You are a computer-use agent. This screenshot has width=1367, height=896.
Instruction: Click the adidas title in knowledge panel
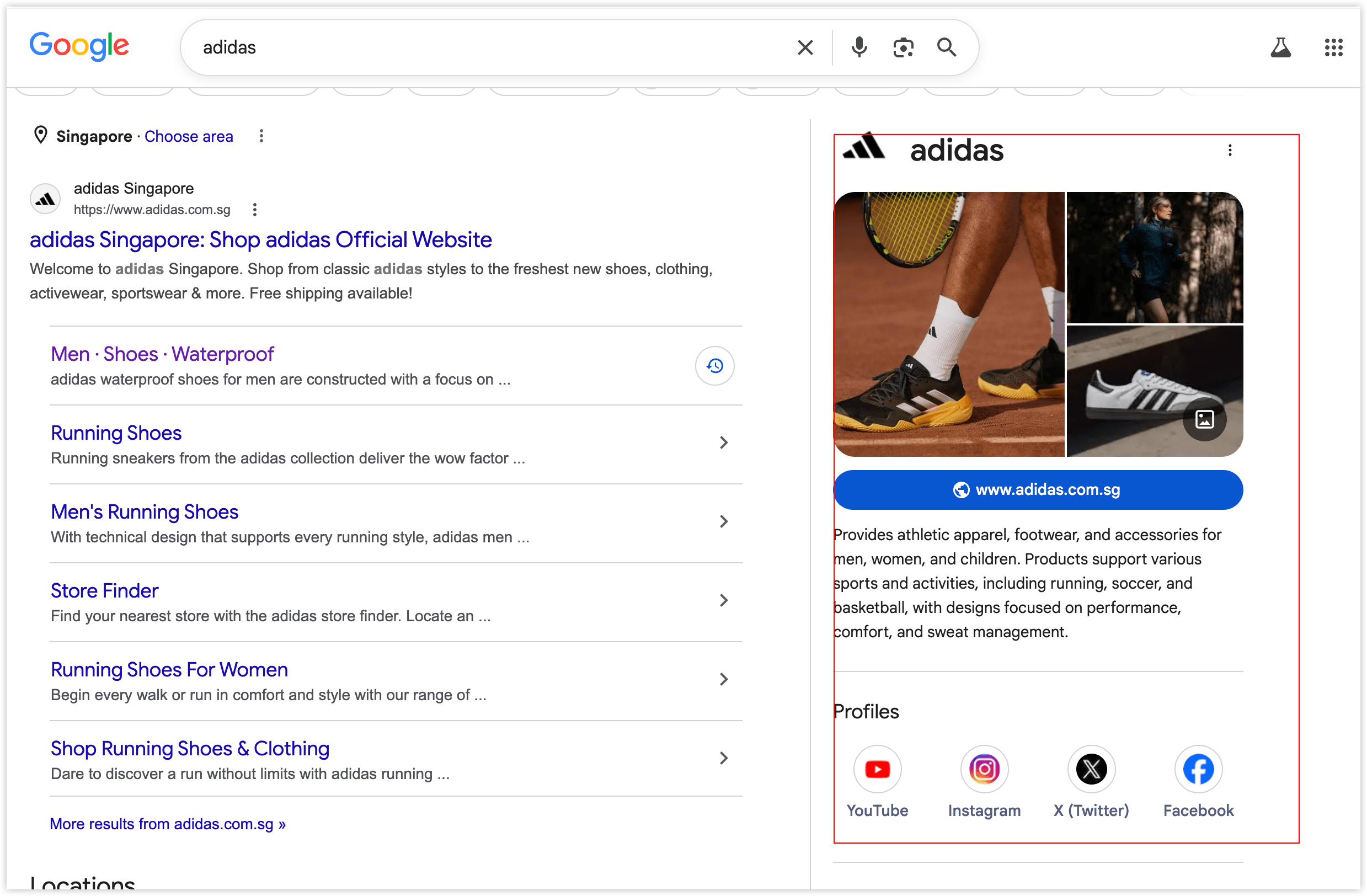coord(957,151)
